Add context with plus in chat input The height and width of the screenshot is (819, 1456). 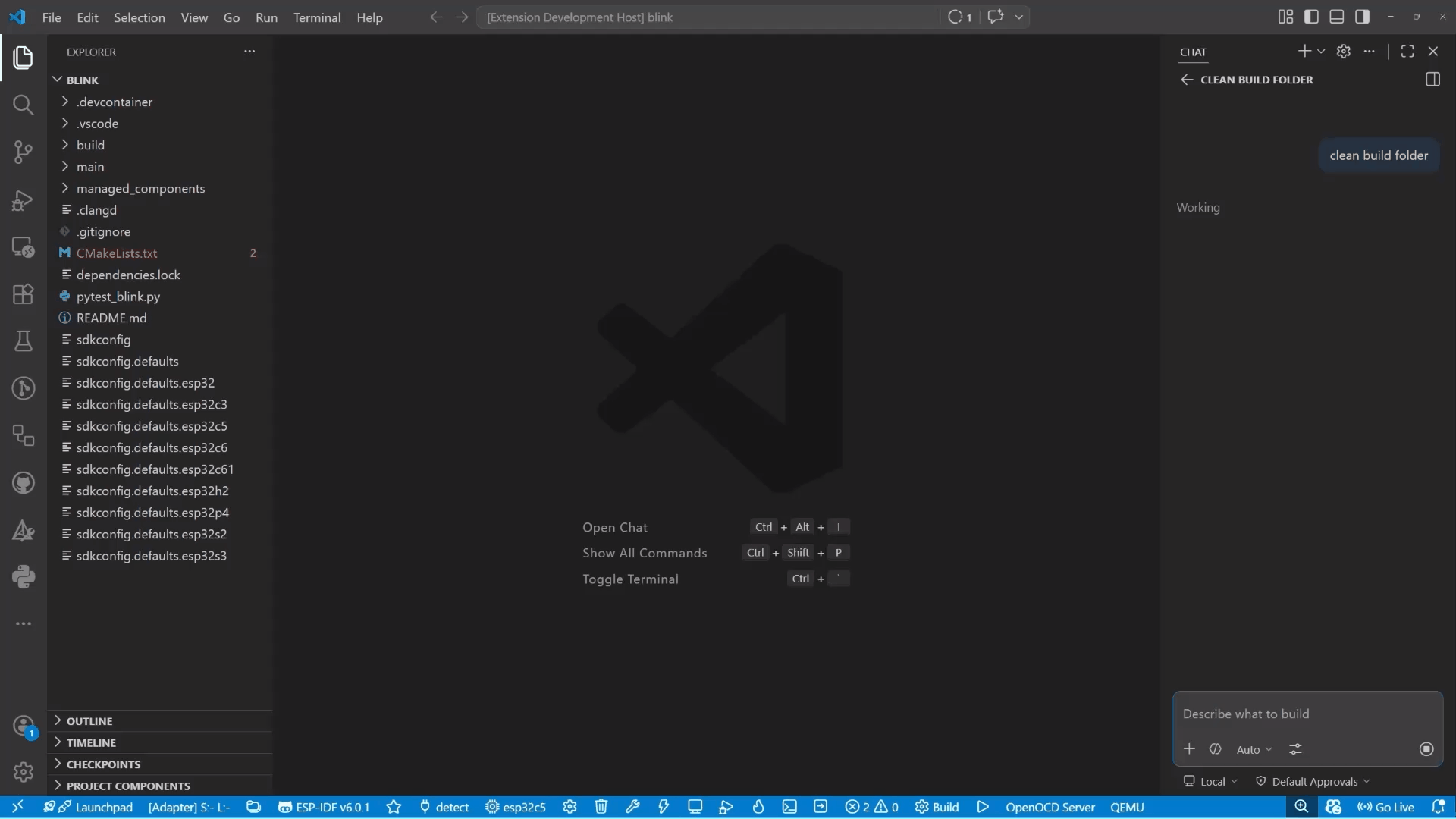[x=1189, y=749]
